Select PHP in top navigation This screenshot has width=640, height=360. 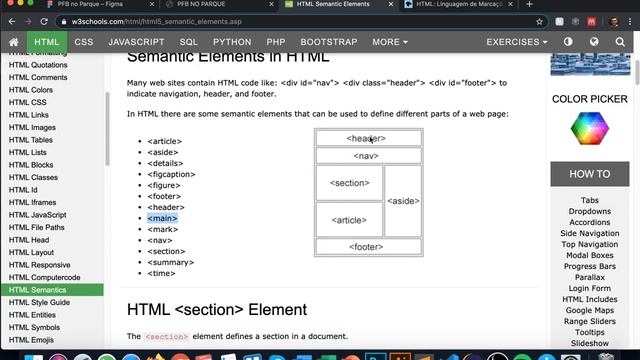pyautogui.click(x=276, y=42)
